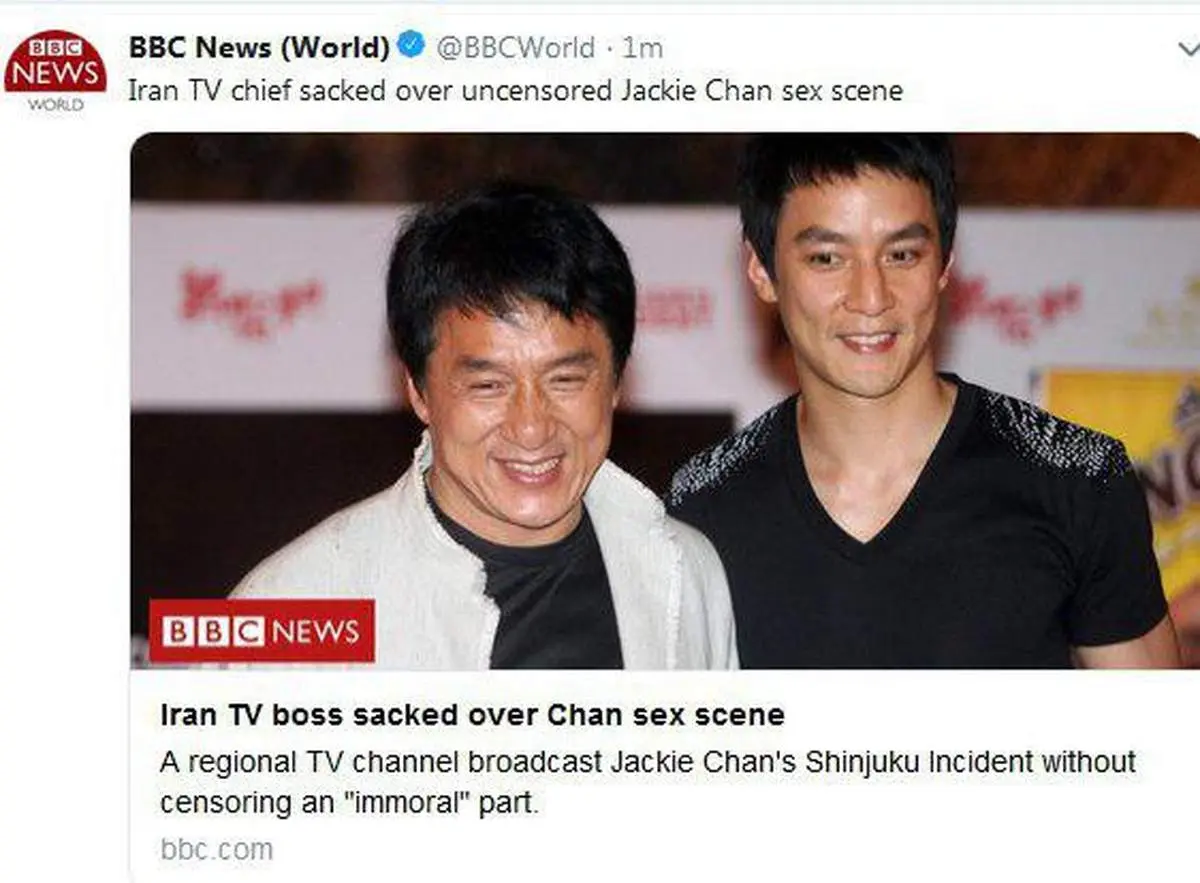Open the tweet's 1m timestamp
This screenshot has width=1200, height=883.
point(642,47)
